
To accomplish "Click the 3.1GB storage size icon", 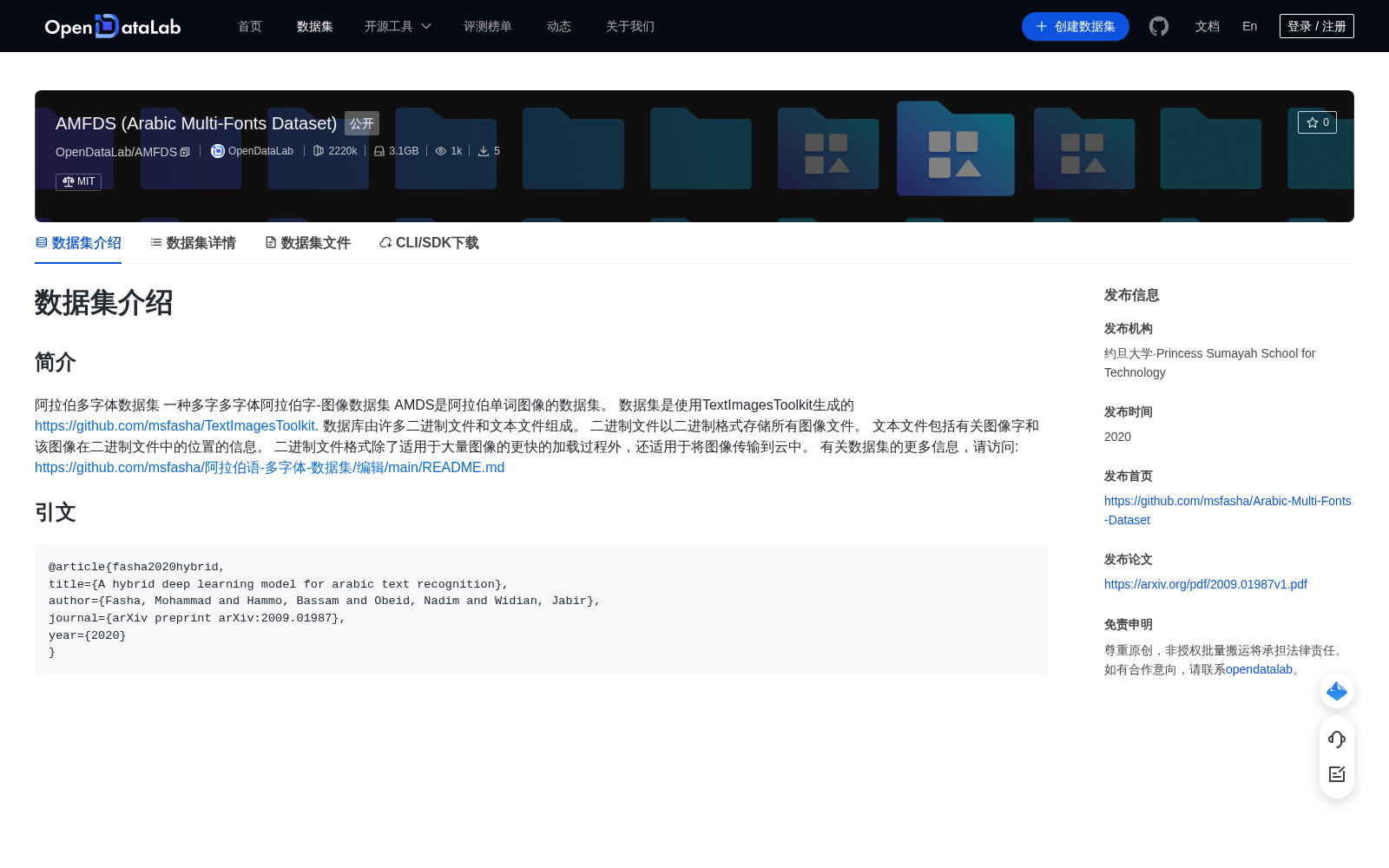I will [x=379, y=151].
